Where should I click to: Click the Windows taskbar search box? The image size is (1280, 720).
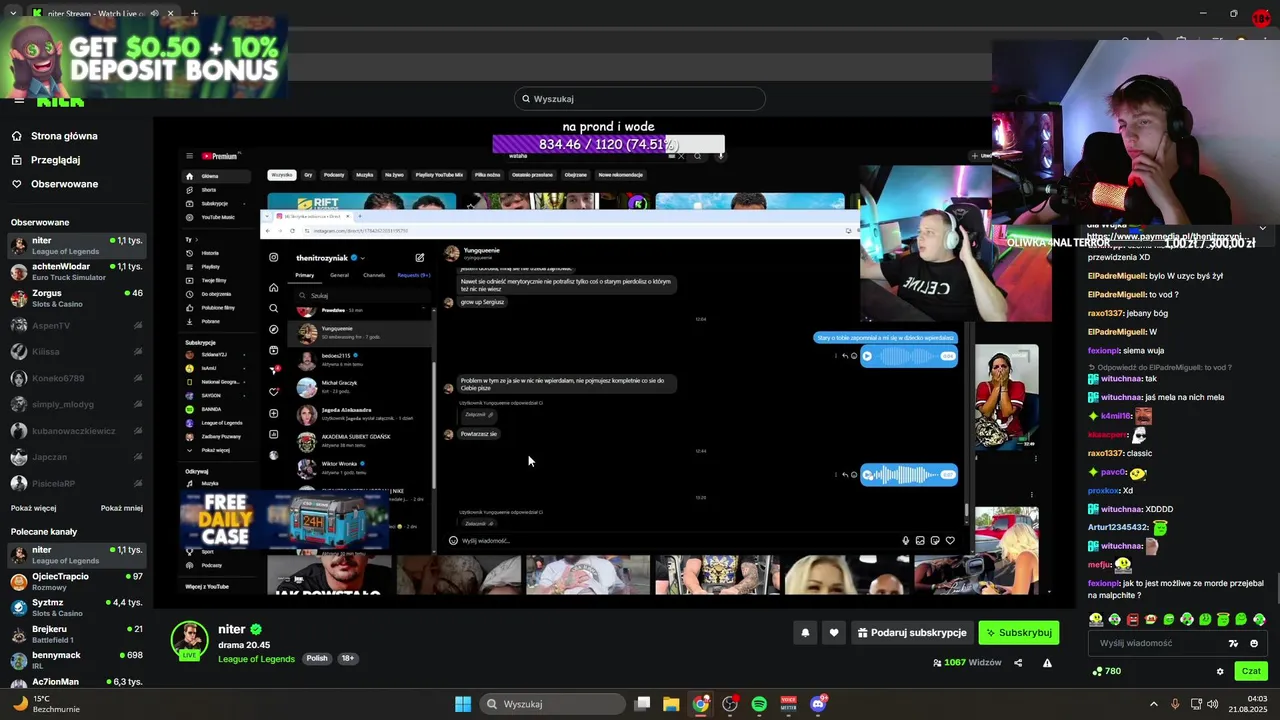[554, 704]
